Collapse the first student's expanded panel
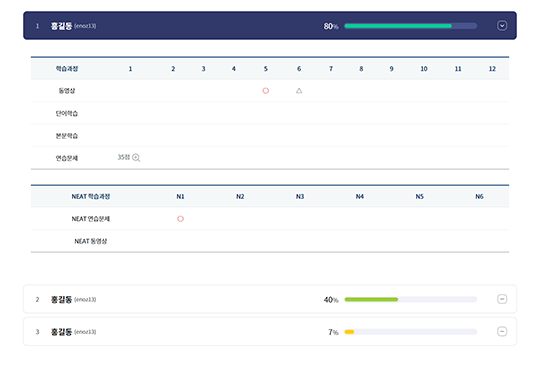540x392 pixels. (502, 25)
